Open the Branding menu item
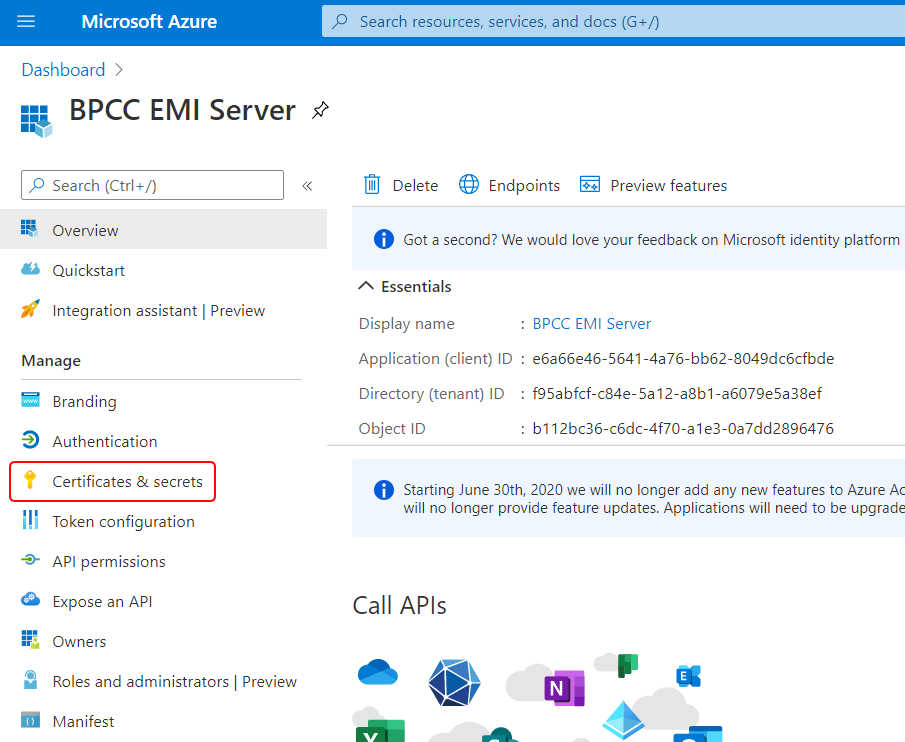 (x=84, y=402)
